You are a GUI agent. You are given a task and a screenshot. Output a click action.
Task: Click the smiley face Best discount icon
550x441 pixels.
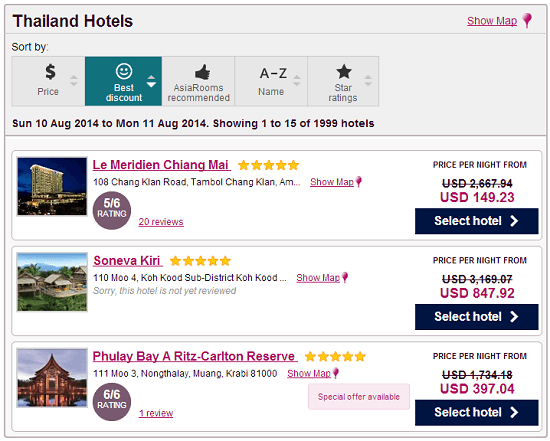coord(124,71)
